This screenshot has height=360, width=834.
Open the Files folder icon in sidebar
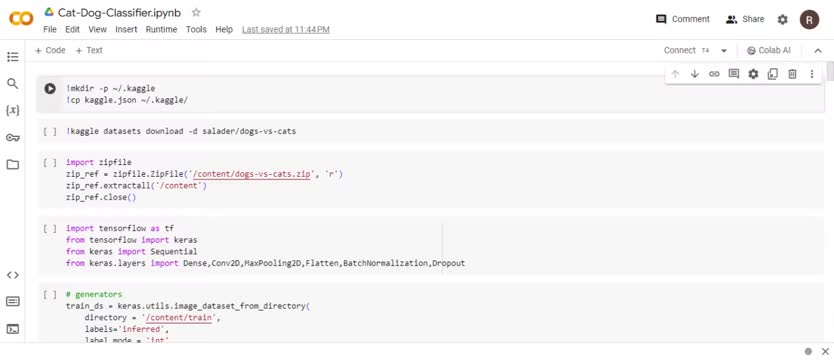[x=13, y=164]
